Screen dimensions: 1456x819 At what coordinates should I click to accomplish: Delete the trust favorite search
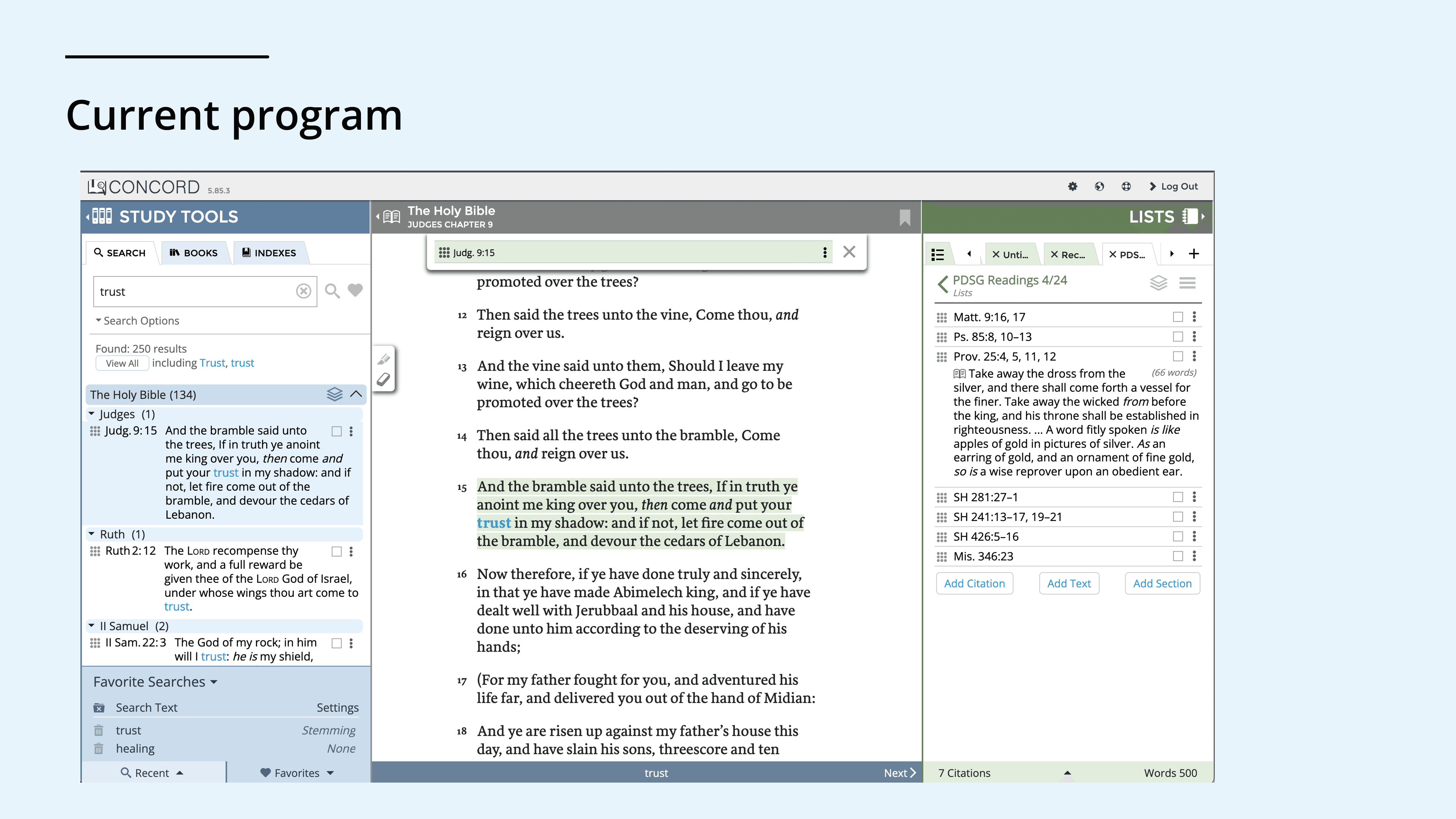coord(99,730)
